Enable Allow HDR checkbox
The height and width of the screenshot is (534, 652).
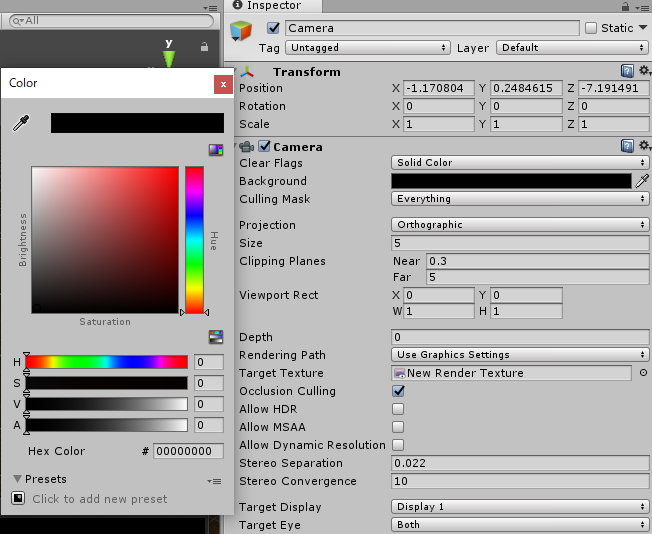[398, 409]
